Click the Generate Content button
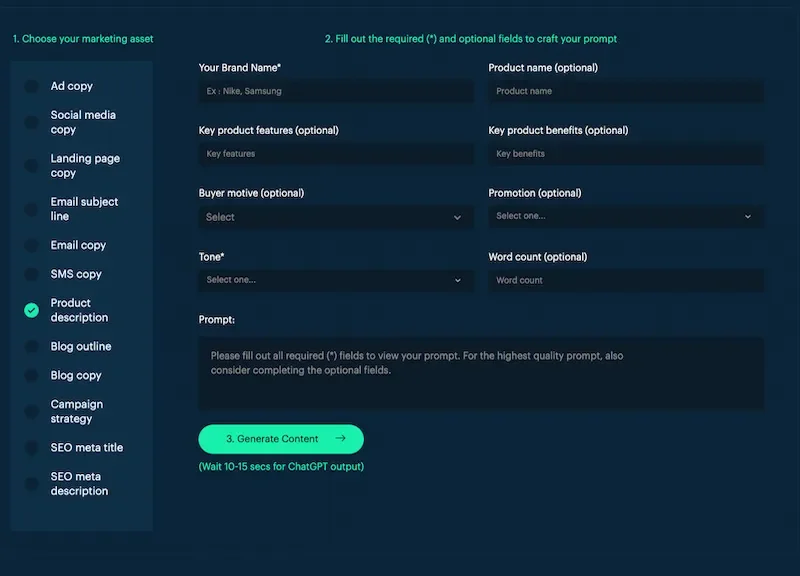 [x=283, y=439]
